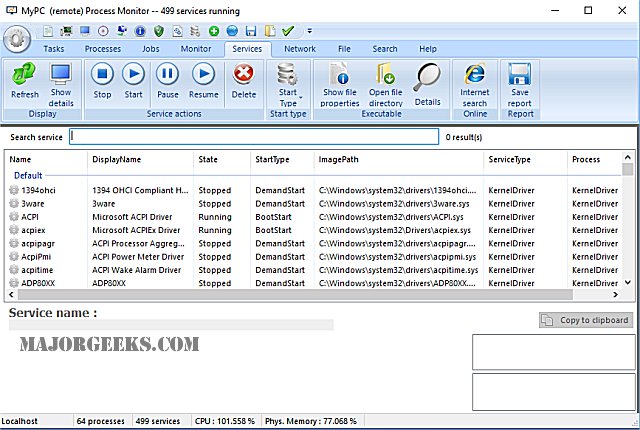Screen dimensions: 640x430
Task: Sort by the ServiceType column header
Action: coord(525,160)
